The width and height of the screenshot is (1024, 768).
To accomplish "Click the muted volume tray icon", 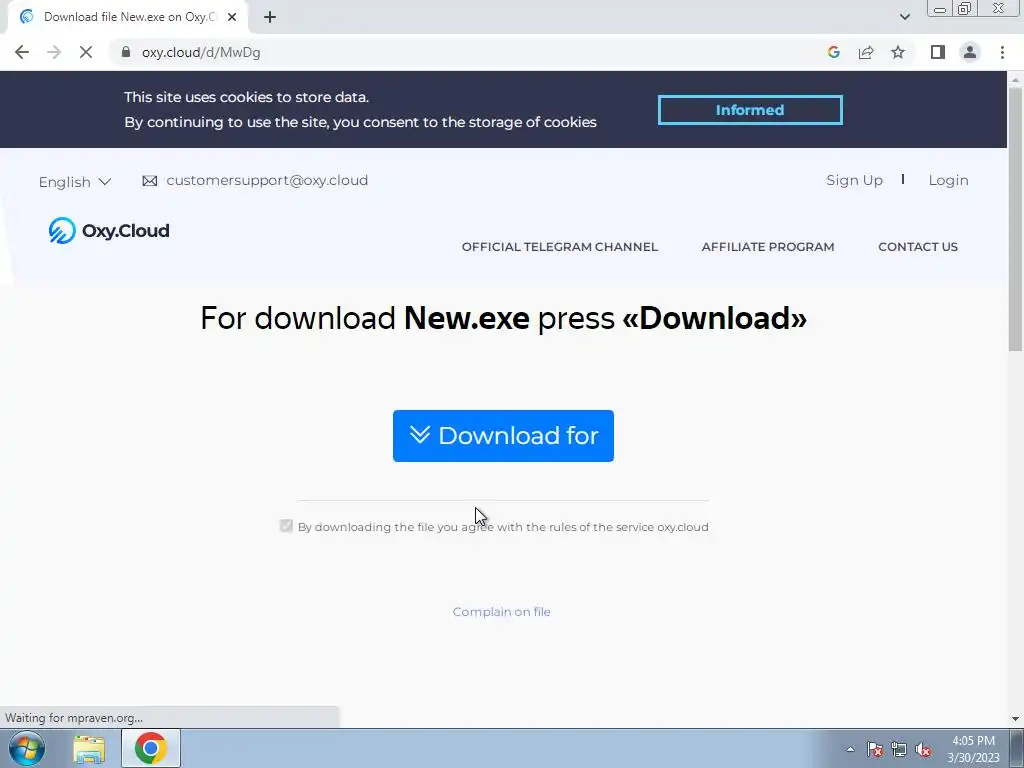I will pyautogui.click(x=923, y=749).
